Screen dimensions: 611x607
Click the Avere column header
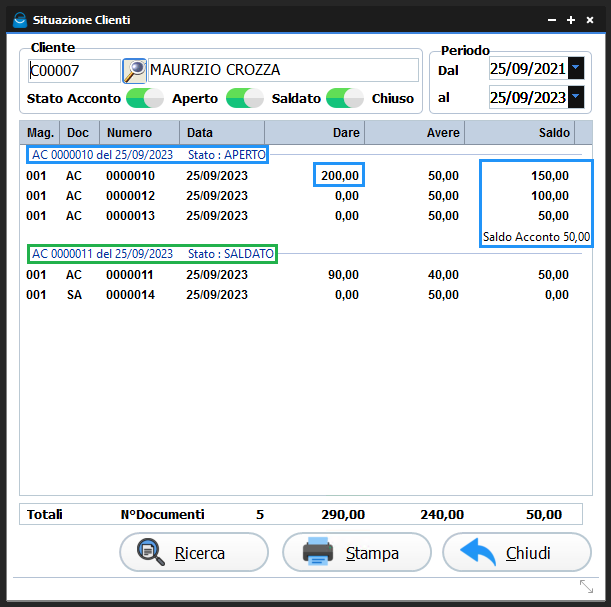click(415, 132)
